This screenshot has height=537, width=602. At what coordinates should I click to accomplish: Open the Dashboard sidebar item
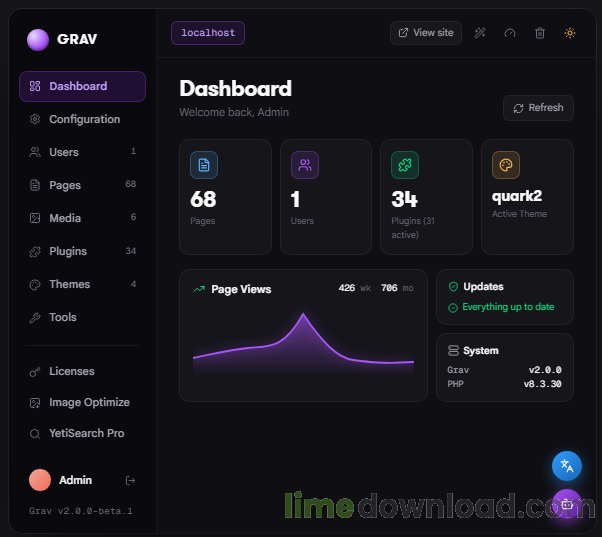pyautogui.click(x=82, y=86)
